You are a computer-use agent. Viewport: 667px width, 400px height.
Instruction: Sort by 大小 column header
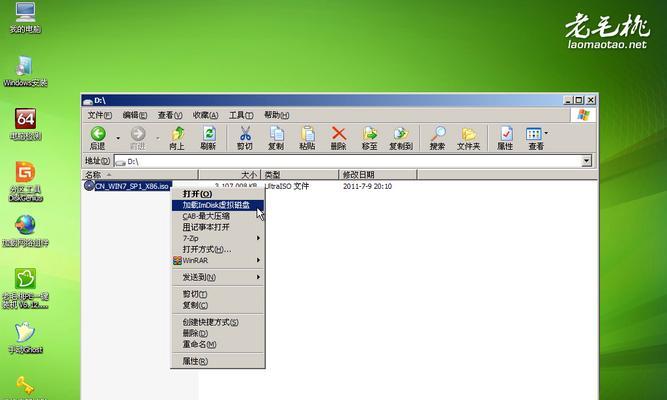point(230,174)
